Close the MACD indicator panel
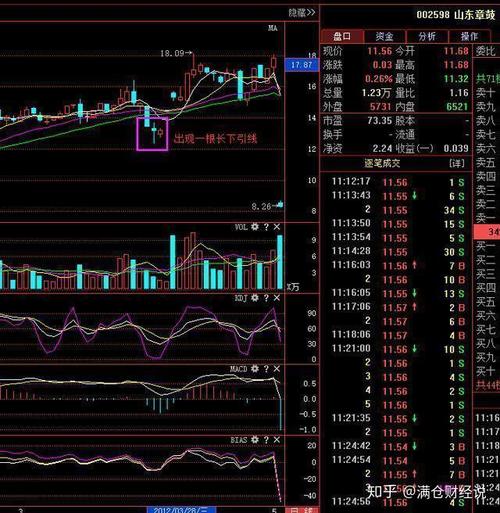The width and height of the screenshot is (500, 513). click(277, 369)
